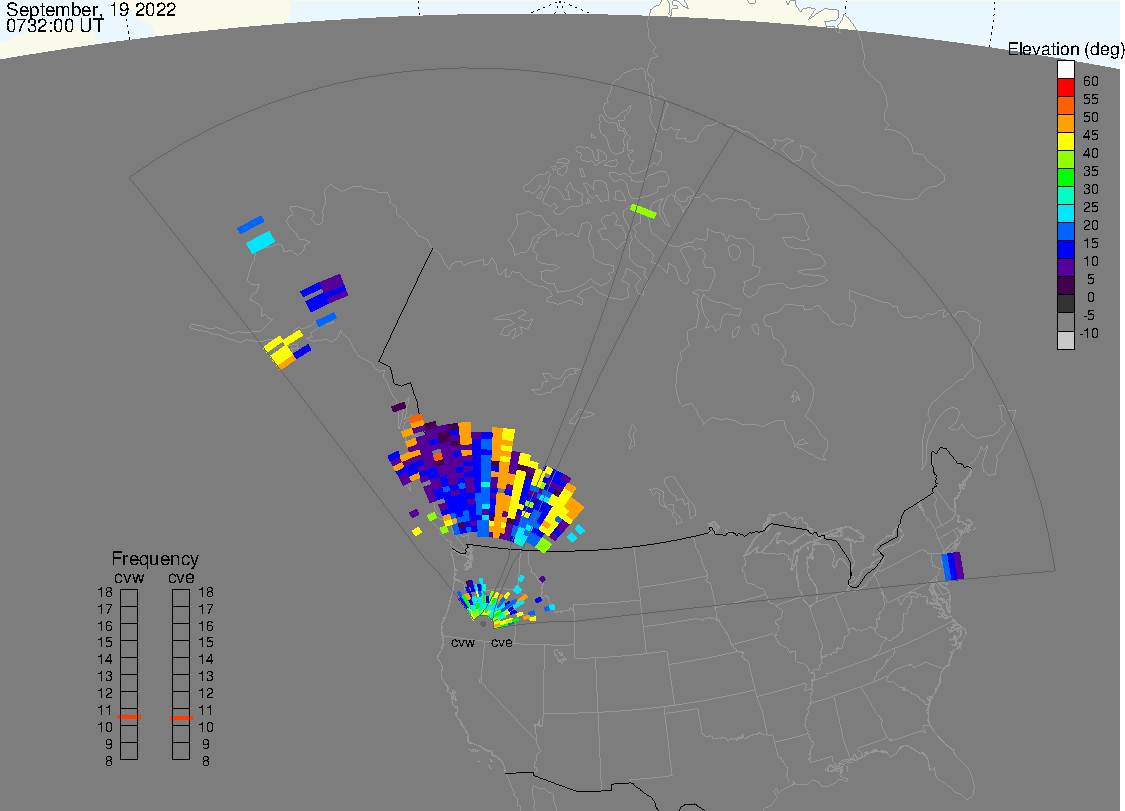1125x811 pixels.
Task: Select the orange 45–50 degree legend swatch
Action: 1065,123
